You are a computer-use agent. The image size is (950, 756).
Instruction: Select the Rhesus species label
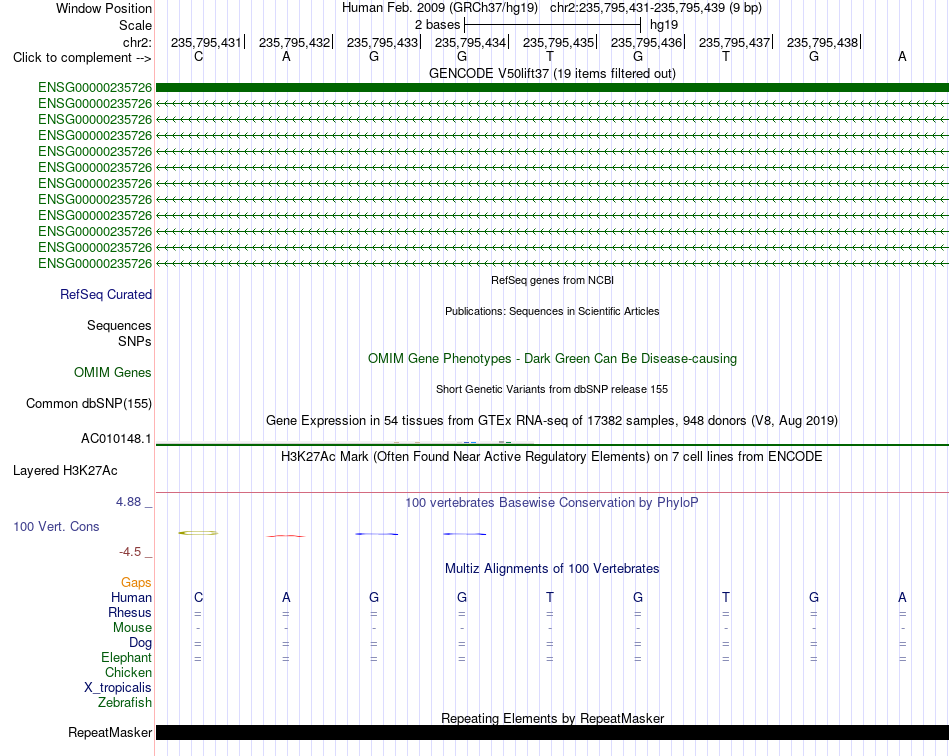tap(130, 613)
